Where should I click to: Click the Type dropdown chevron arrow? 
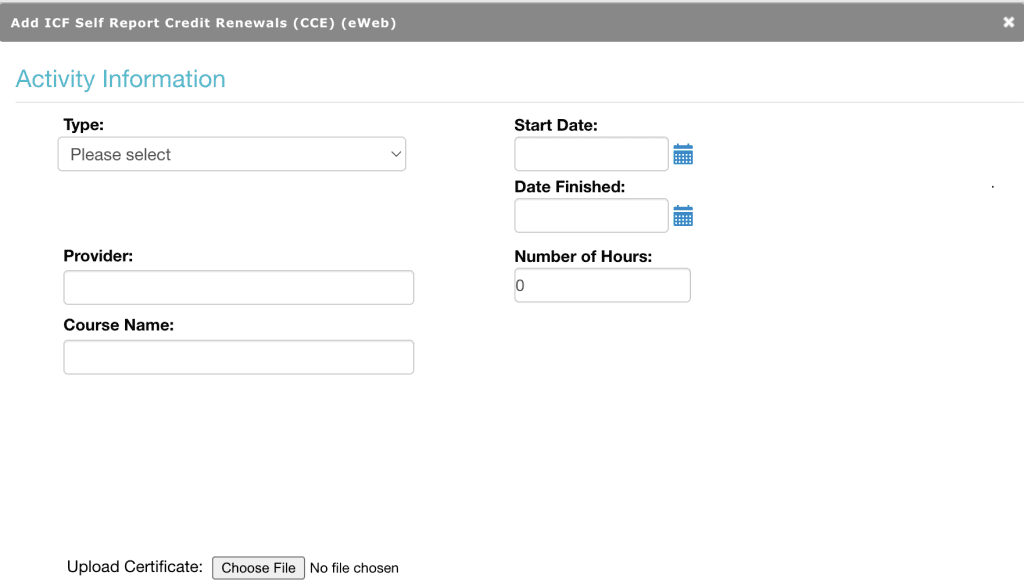(x=394, y=153)
